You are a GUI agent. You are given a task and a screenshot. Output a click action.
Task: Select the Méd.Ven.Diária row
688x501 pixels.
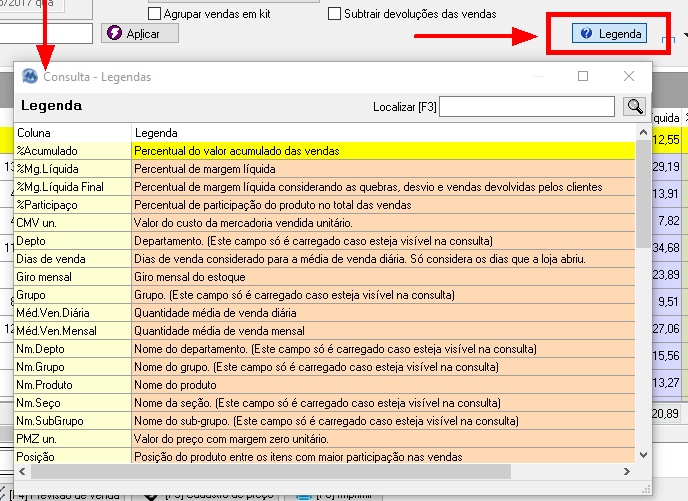click(x=325, y=313)
